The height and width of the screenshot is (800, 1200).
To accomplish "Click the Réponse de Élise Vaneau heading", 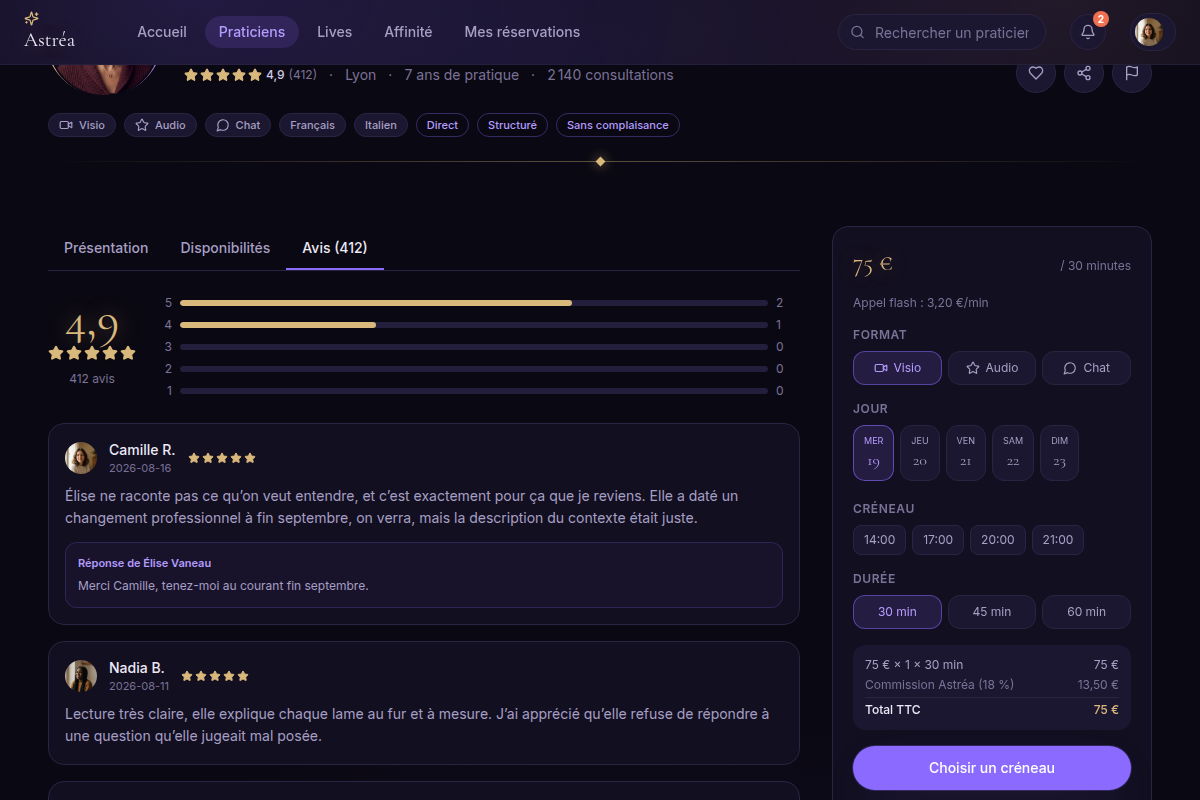I will (145, 563).
